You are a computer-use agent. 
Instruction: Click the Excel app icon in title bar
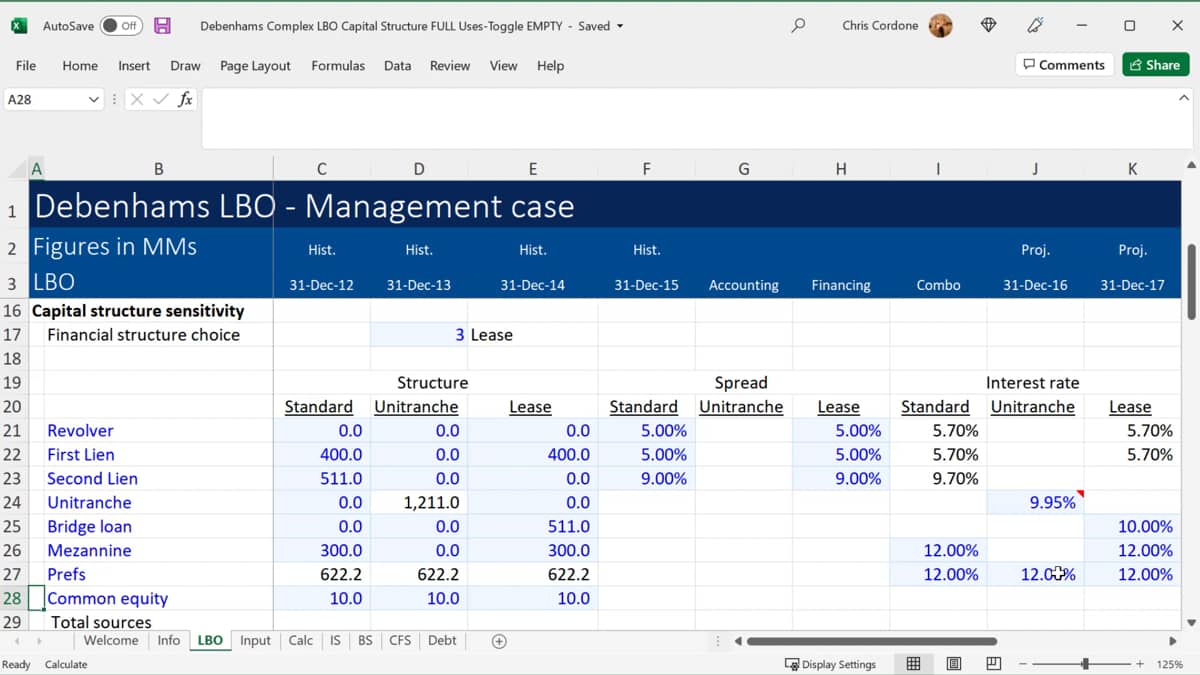[19, 26]
